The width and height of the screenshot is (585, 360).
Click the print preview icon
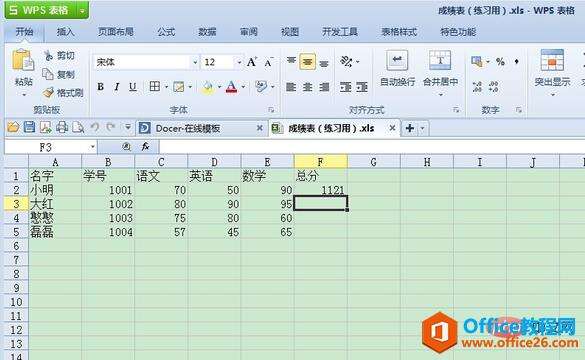pos(78,128)
